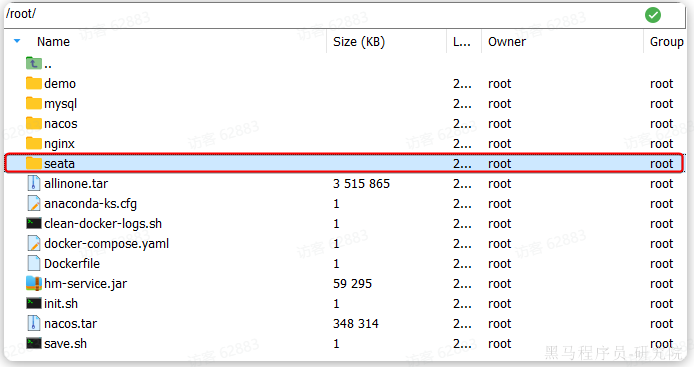Select the hm-service.jar file name
The width and height of the screenshot is (694, 367).
tap(85, 284)
